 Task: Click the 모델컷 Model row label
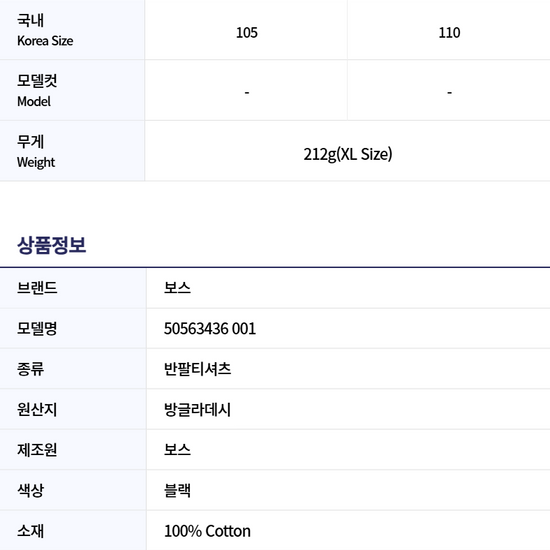click(37, 91)
